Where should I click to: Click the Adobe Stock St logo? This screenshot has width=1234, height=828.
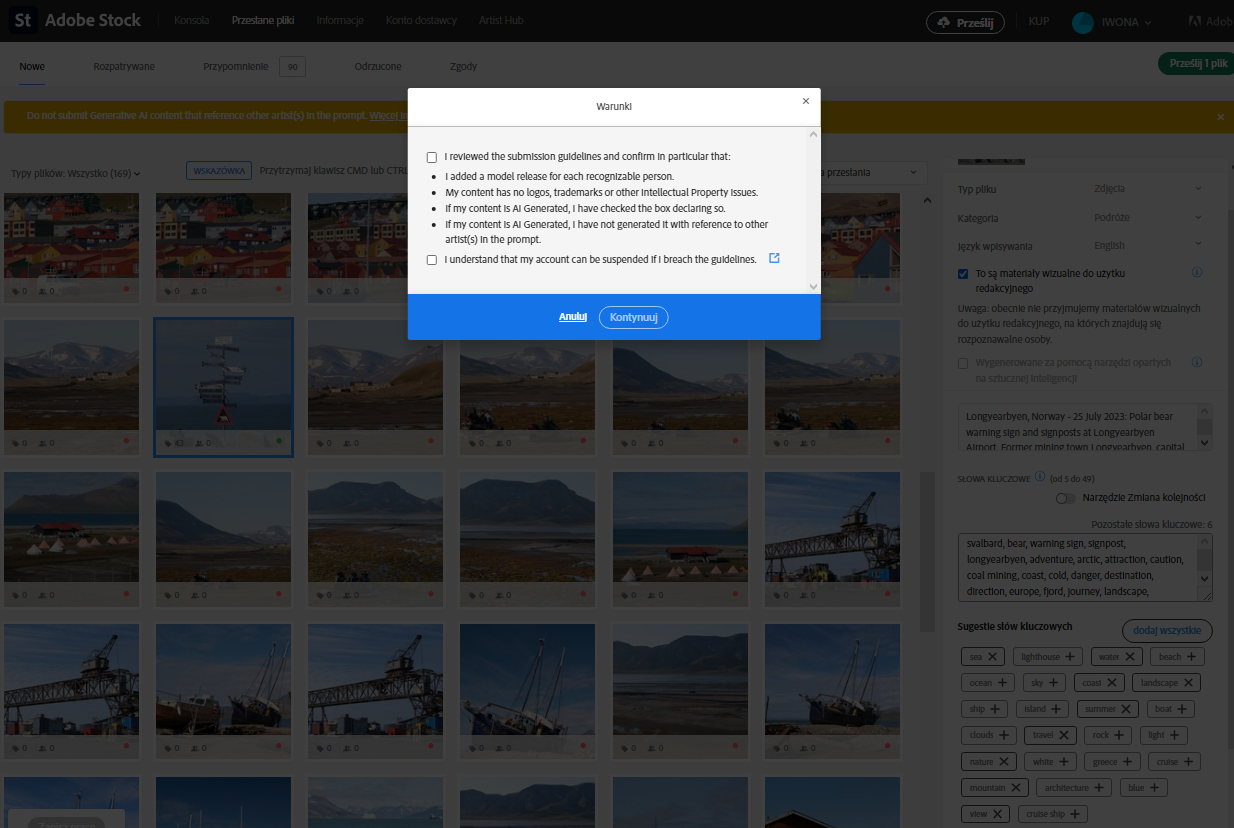22,20
